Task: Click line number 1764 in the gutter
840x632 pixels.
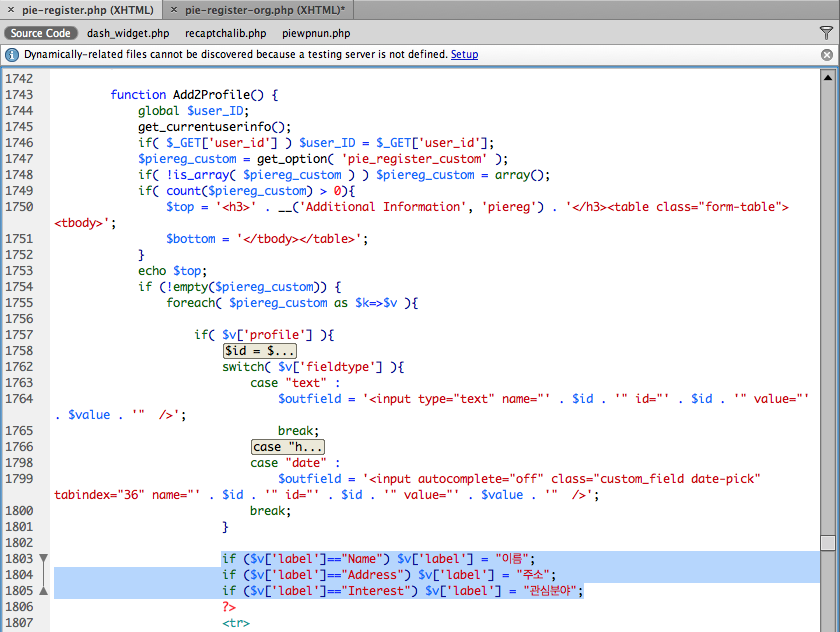Action: [x=19, y=398]
